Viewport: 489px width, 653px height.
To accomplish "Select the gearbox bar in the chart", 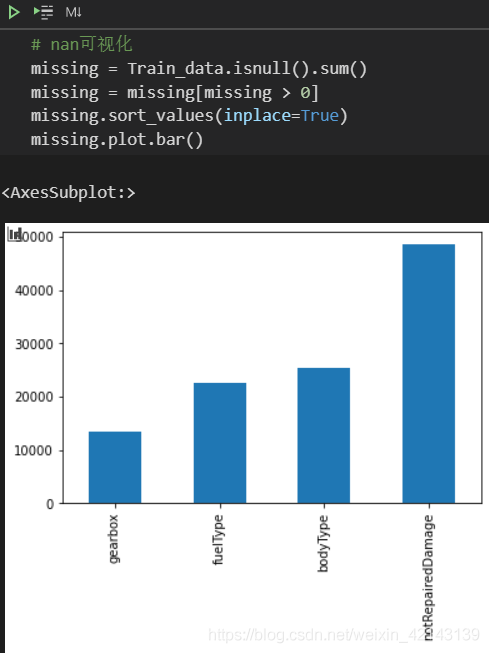I will (115, 467).
